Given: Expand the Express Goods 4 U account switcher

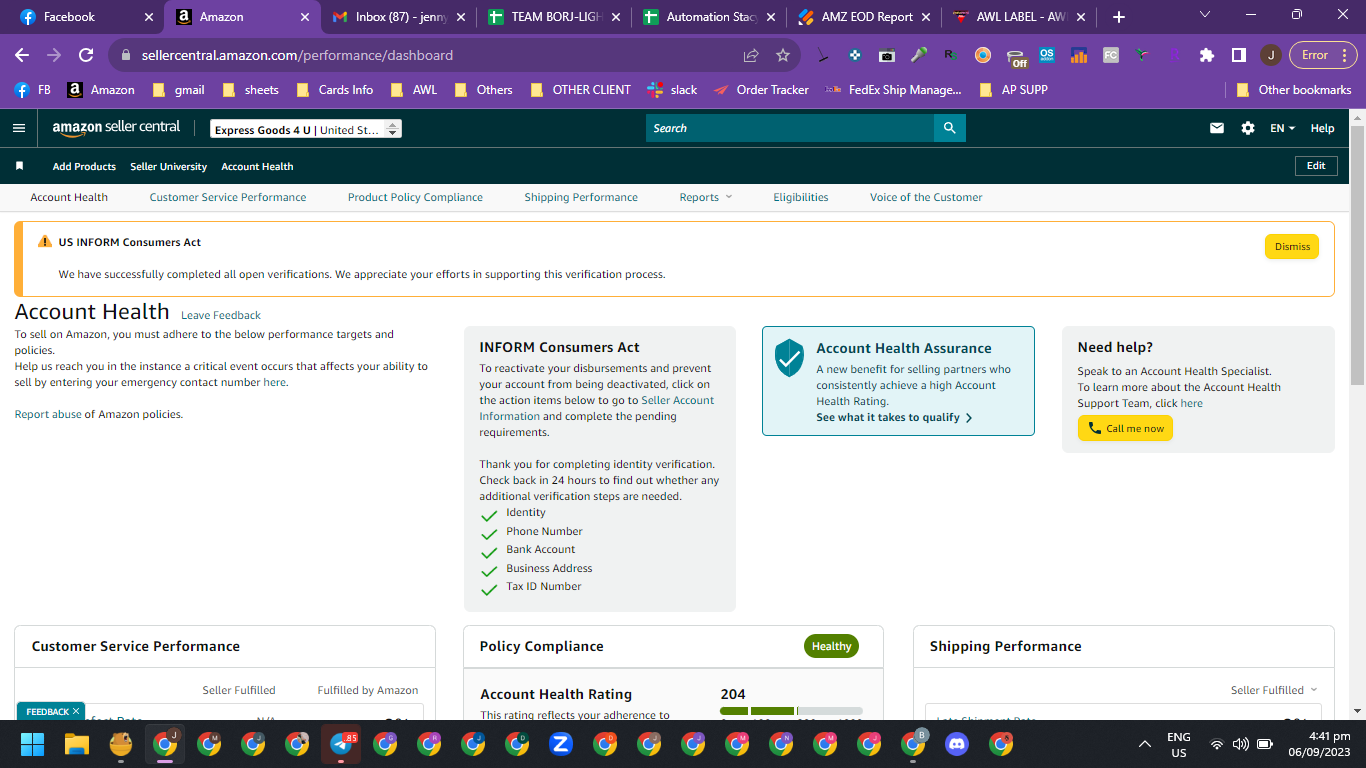Looking at the screenshot, I should click(x=306, y=129).
